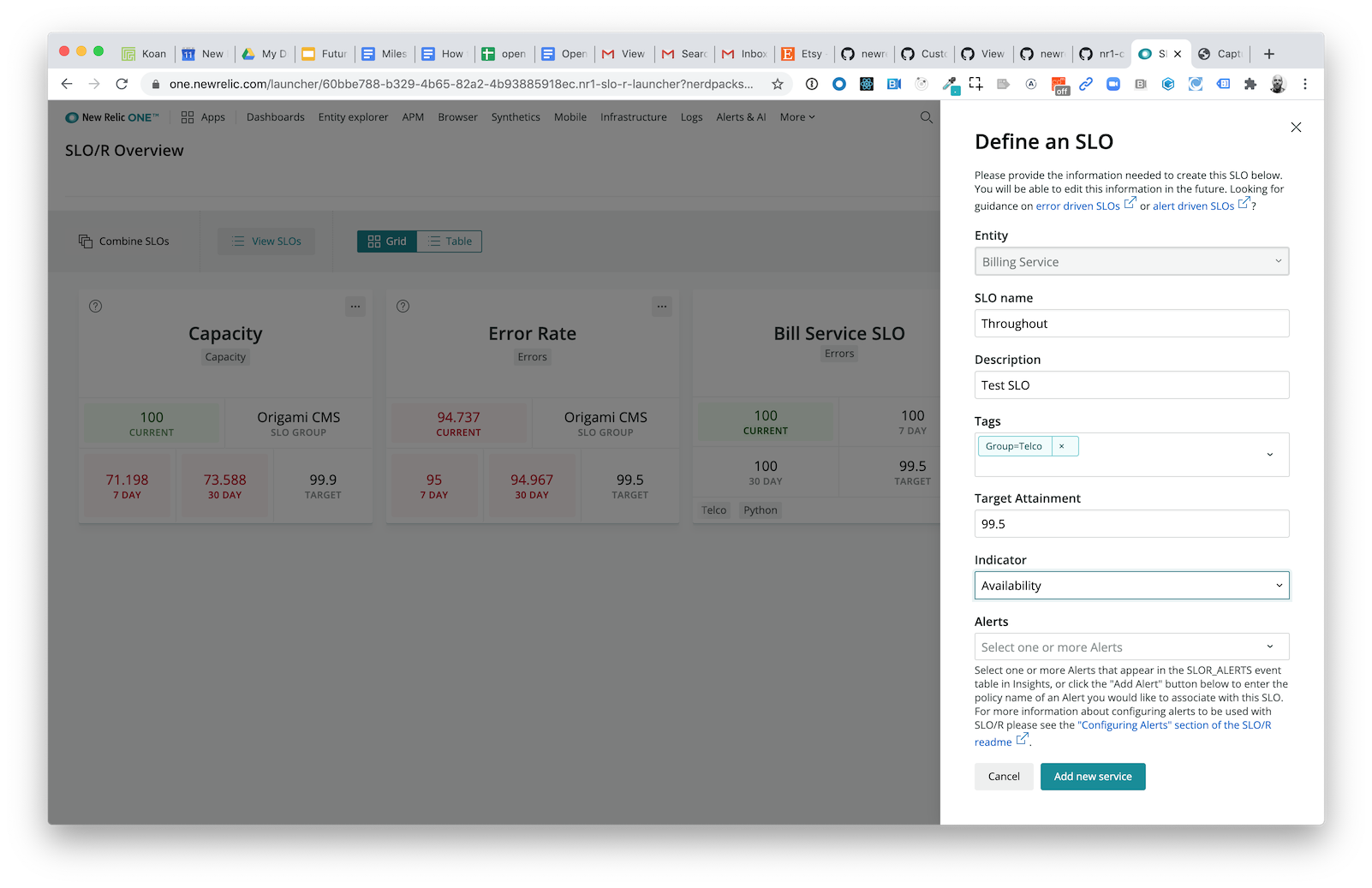Expand the Entity dropdown showing Billing Service
This screenshot has width=1372, height=888.
coord(1131,262)
